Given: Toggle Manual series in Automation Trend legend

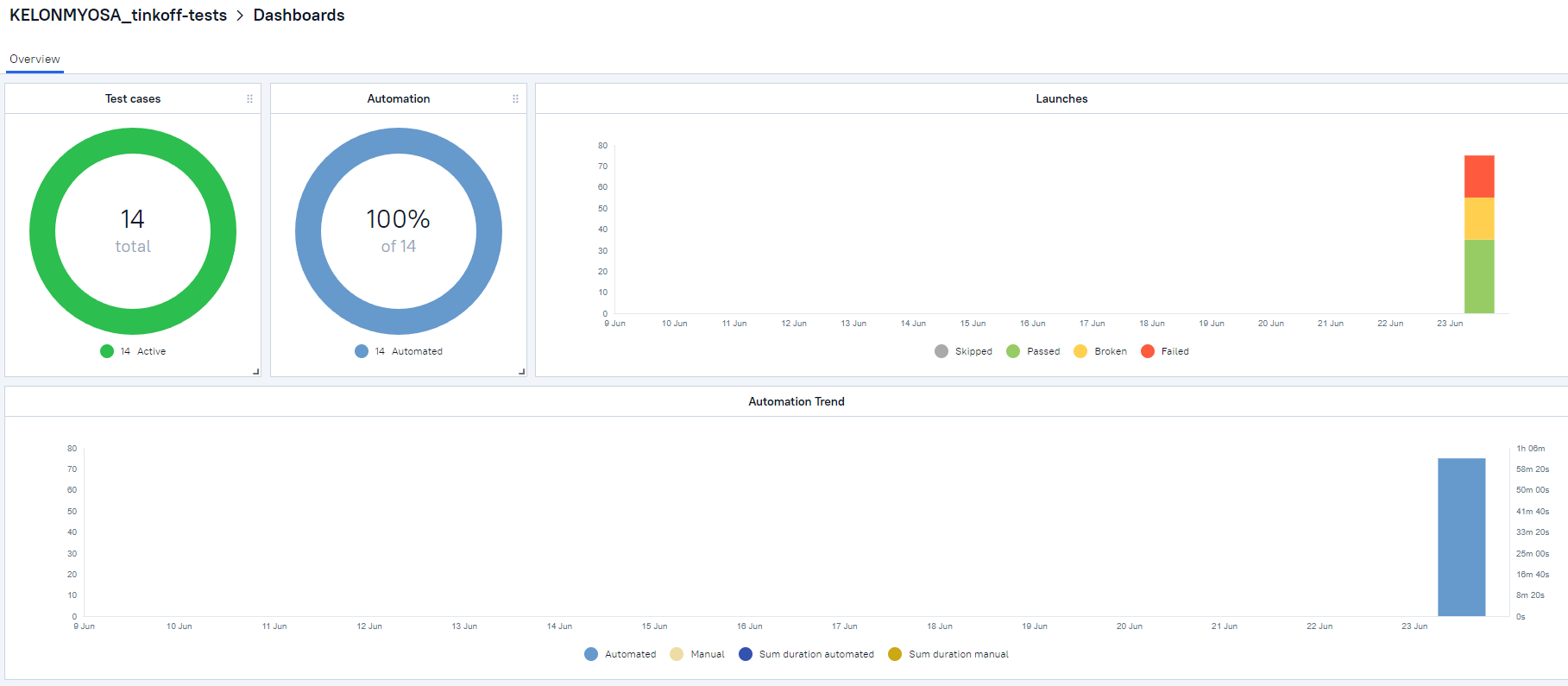Looking at the screenshot, I should pyautogui.click(x=697, y=654).
